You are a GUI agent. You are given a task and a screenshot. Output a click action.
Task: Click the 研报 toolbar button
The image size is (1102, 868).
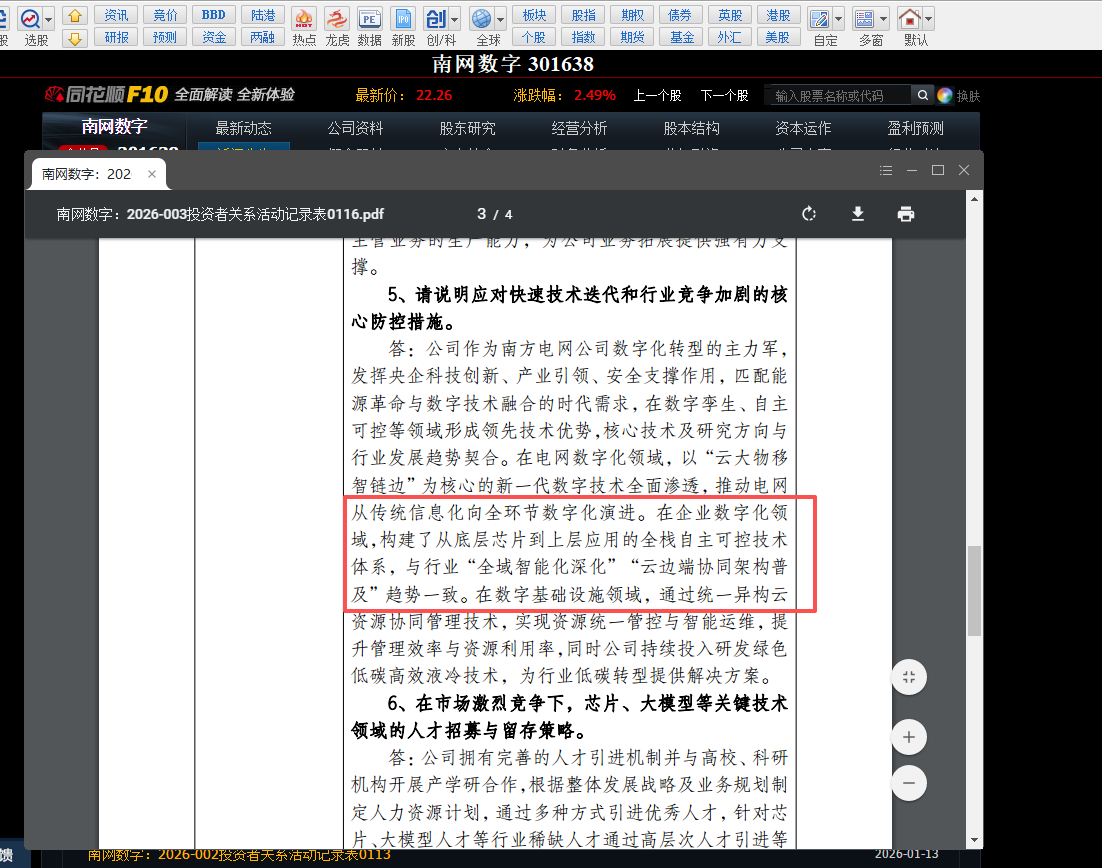(x=117, y=37)
